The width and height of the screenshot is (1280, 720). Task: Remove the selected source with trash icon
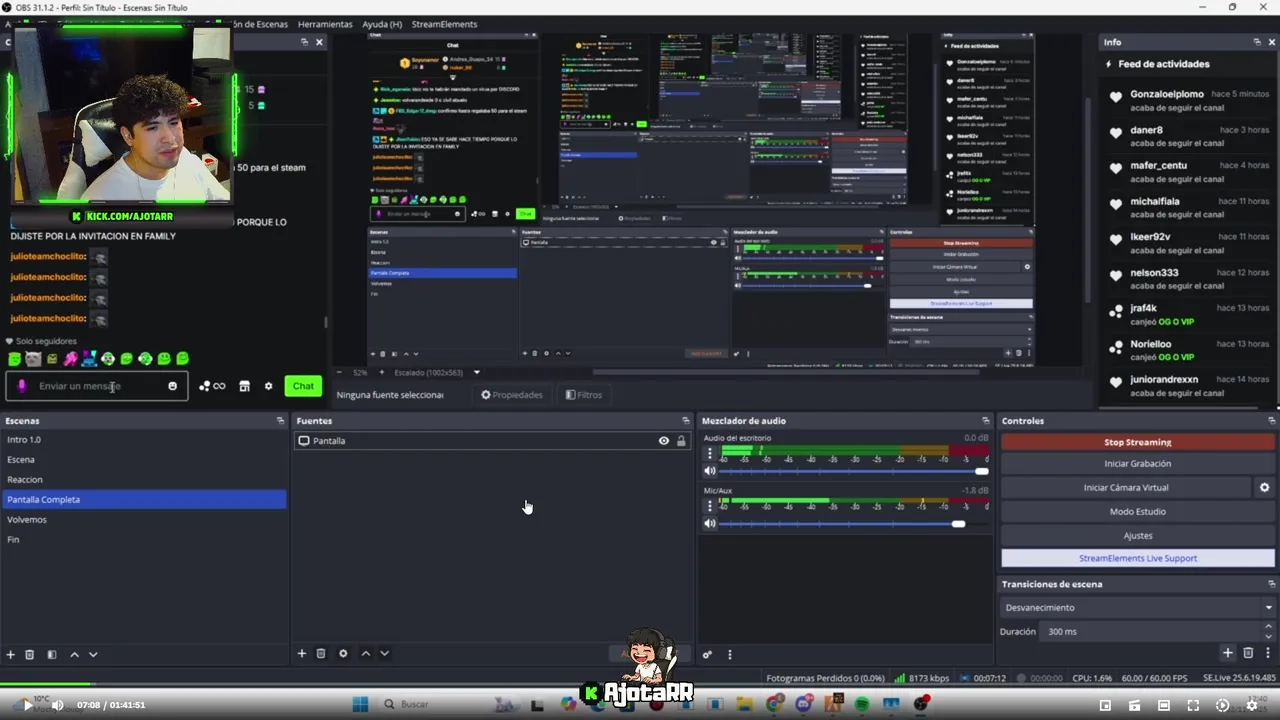tap(321, 653)
